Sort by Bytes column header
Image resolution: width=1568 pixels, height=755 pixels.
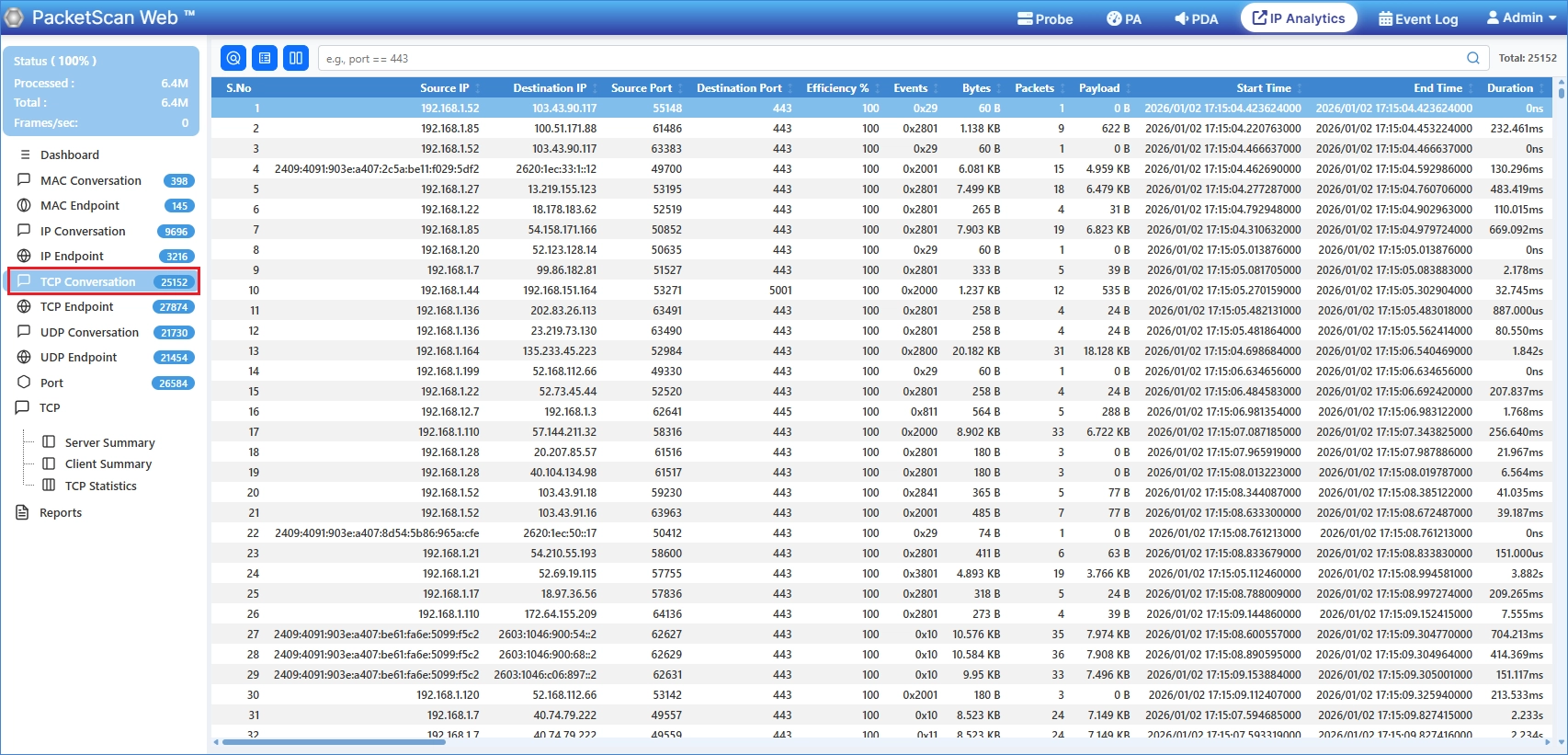pyautogui.click(x=976, y=88)
